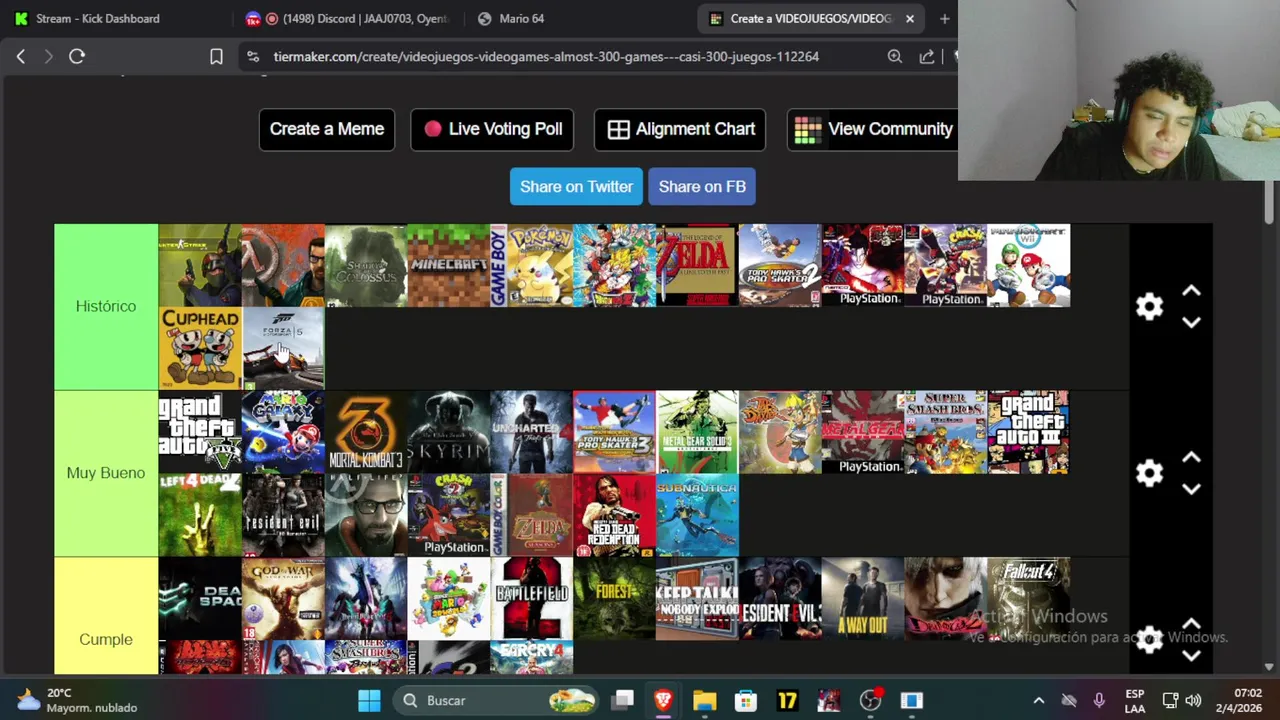This screenshot has height=720, width=1280.
Task: Close the TierMaker browser tab
Action: (910, 18)
